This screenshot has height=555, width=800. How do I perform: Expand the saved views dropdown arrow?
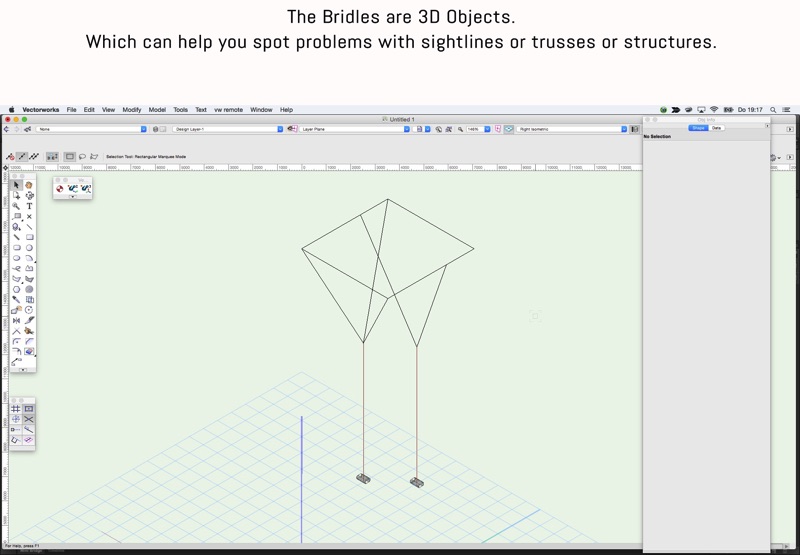click(428, 130)
